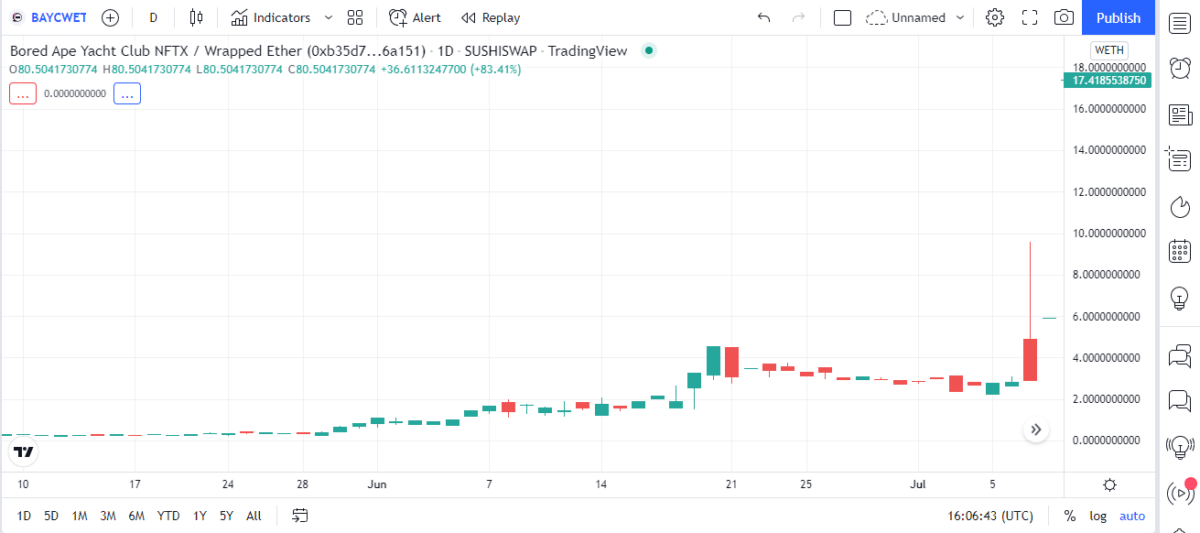This screenshot has height=533, width=1200.
Task: Open Indicators dialog
Action: pos(271,17)
